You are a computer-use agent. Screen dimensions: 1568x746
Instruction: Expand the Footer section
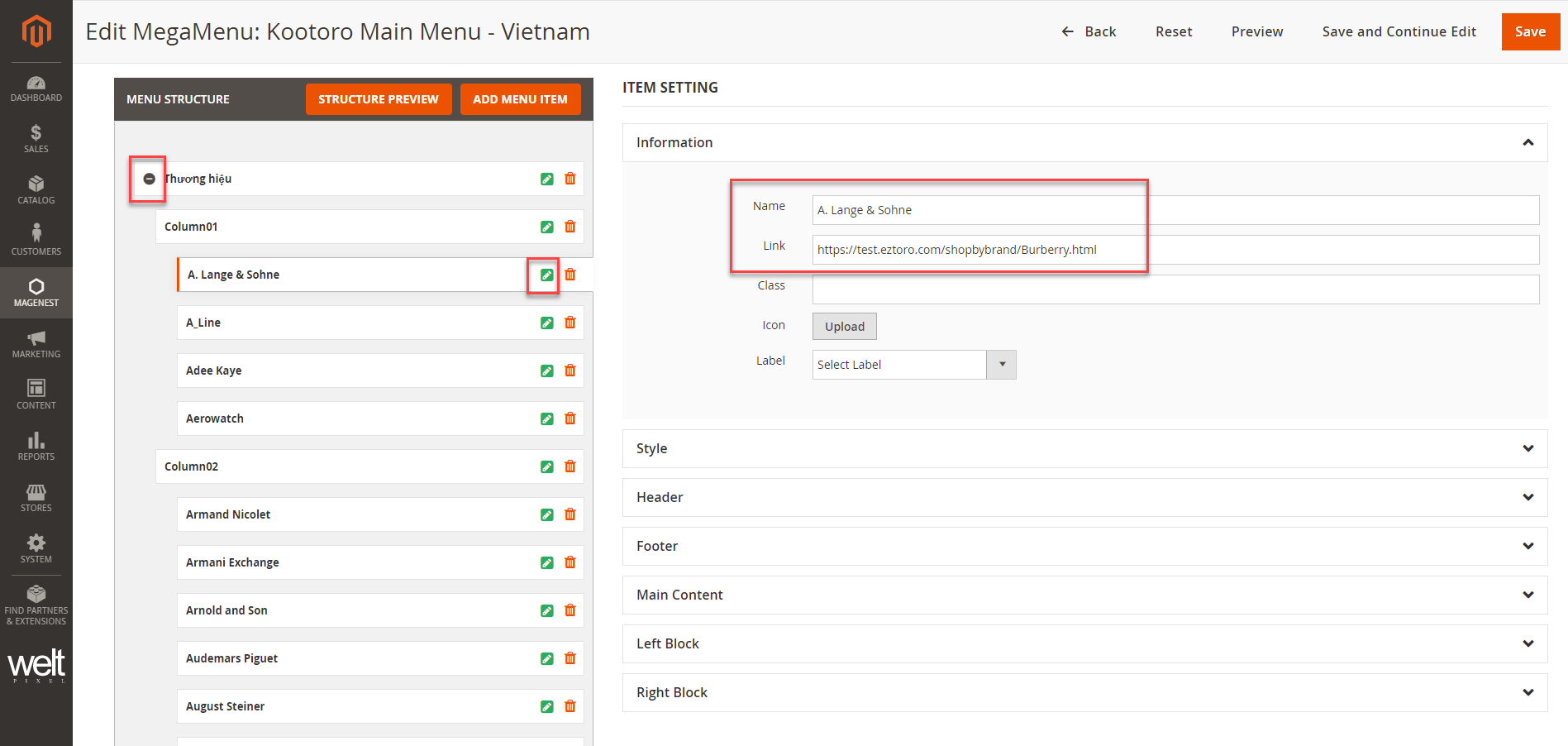tap(1084, 546)
